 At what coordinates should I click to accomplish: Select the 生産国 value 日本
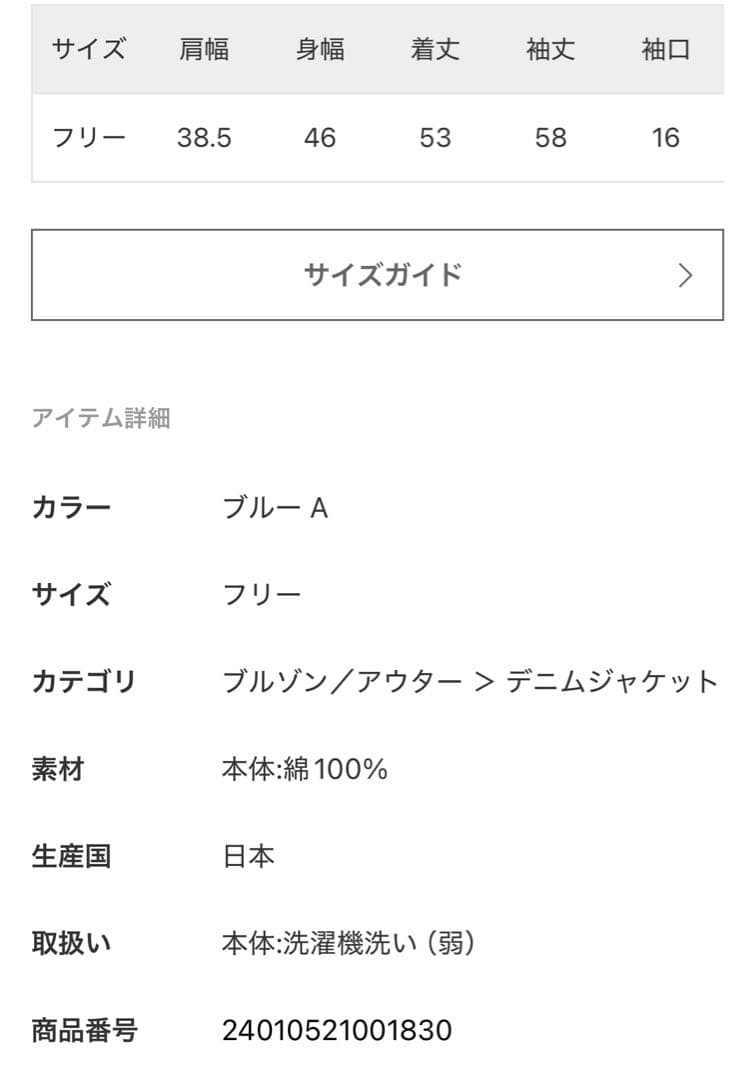[x=249, y=855]
